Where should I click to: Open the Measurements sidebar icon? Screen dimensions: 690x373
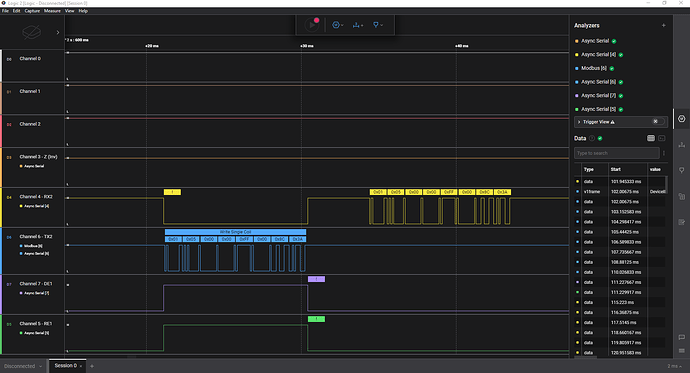pyautogui.click(x=682, y=145)
